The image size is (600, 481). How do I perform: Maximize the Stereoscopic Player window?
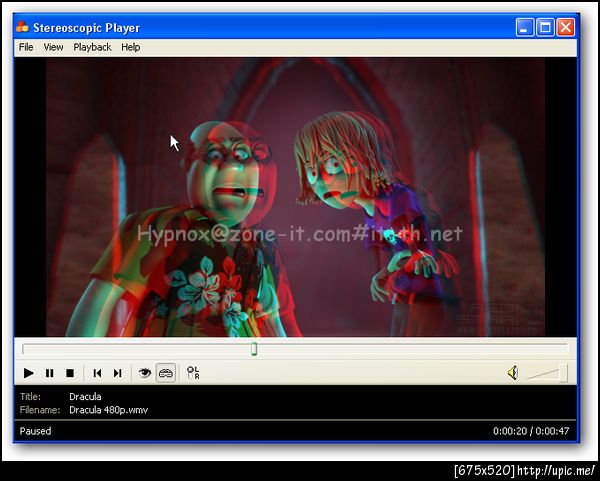[x=545, y=28]
